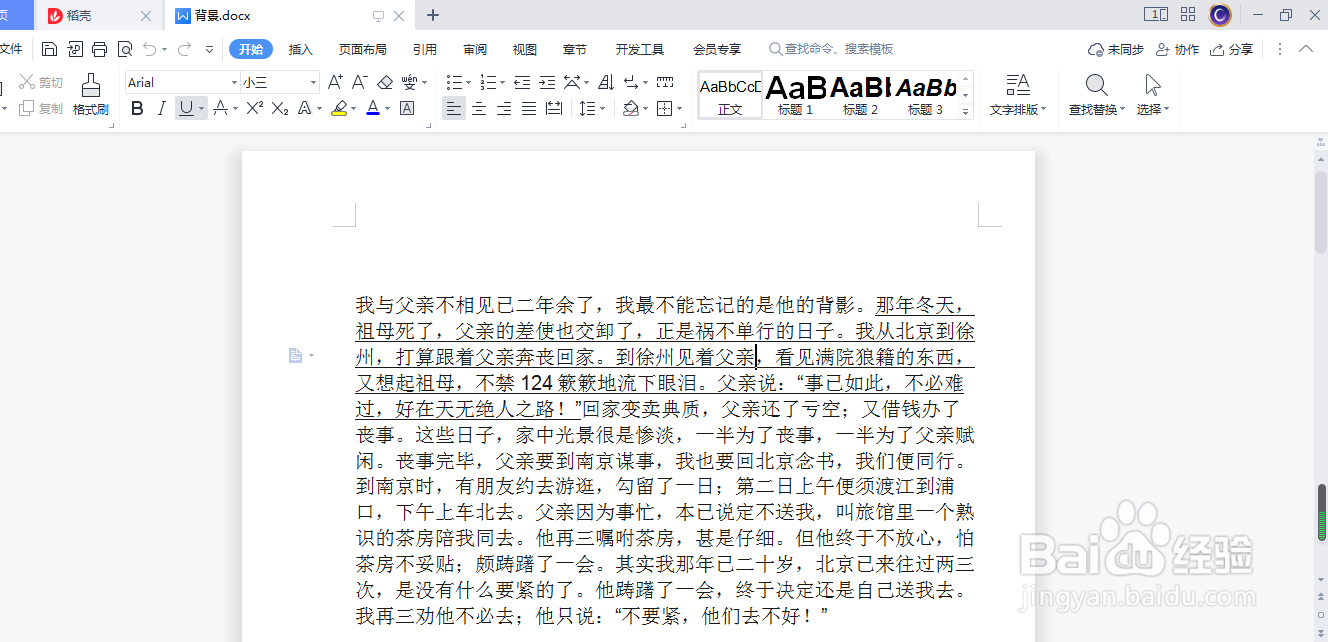Toggle center text alignment
The width and height of the screenshot is (1328, 642).
click(x=479, y=108)
